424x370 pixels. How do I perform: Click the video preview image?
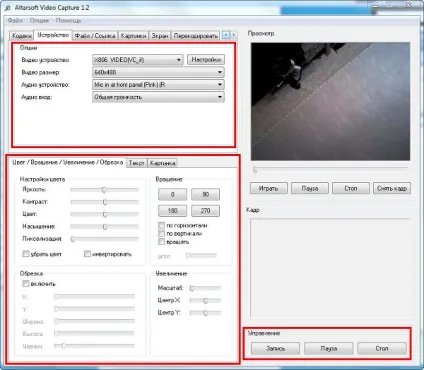coord(330,101)
